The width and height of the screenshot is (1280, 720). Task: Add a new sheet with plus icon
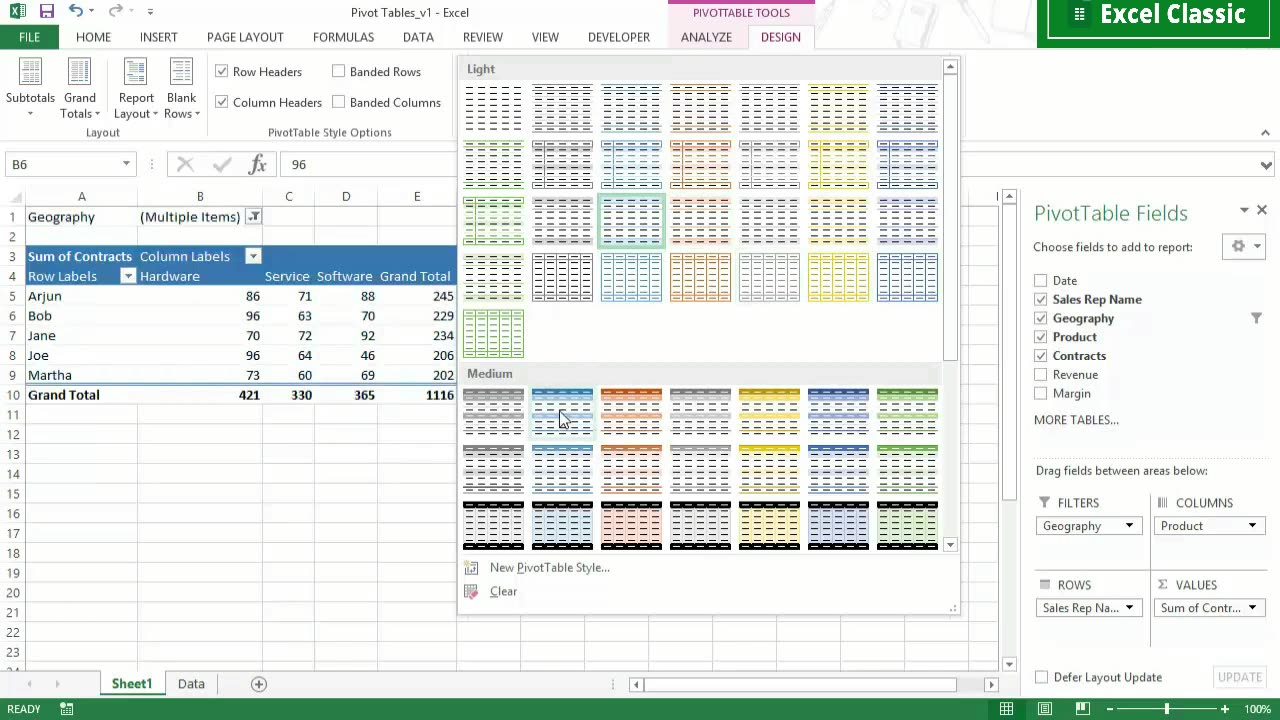(259, 684)
